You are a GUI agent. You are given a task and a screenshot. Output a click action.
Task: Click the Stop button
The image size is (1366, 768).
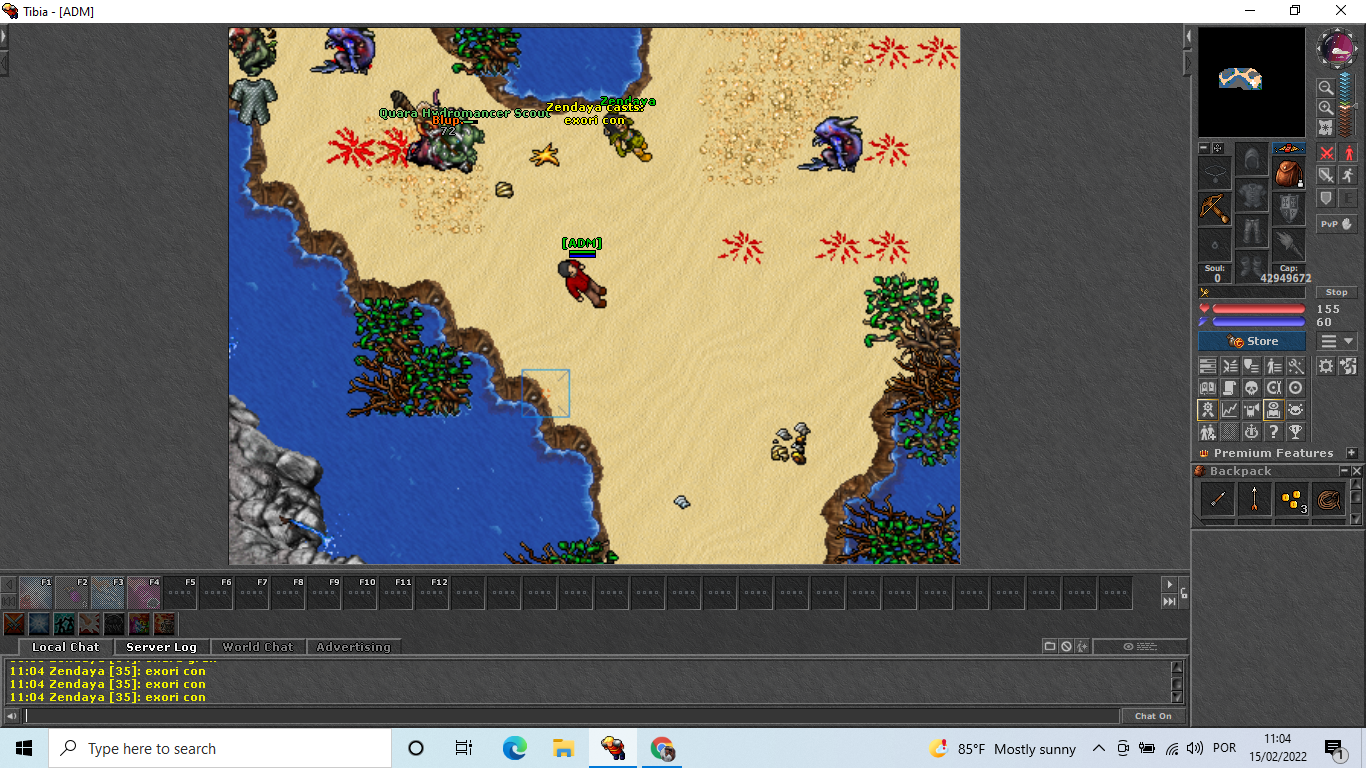pyautogui.click(x=1337, y=292)
